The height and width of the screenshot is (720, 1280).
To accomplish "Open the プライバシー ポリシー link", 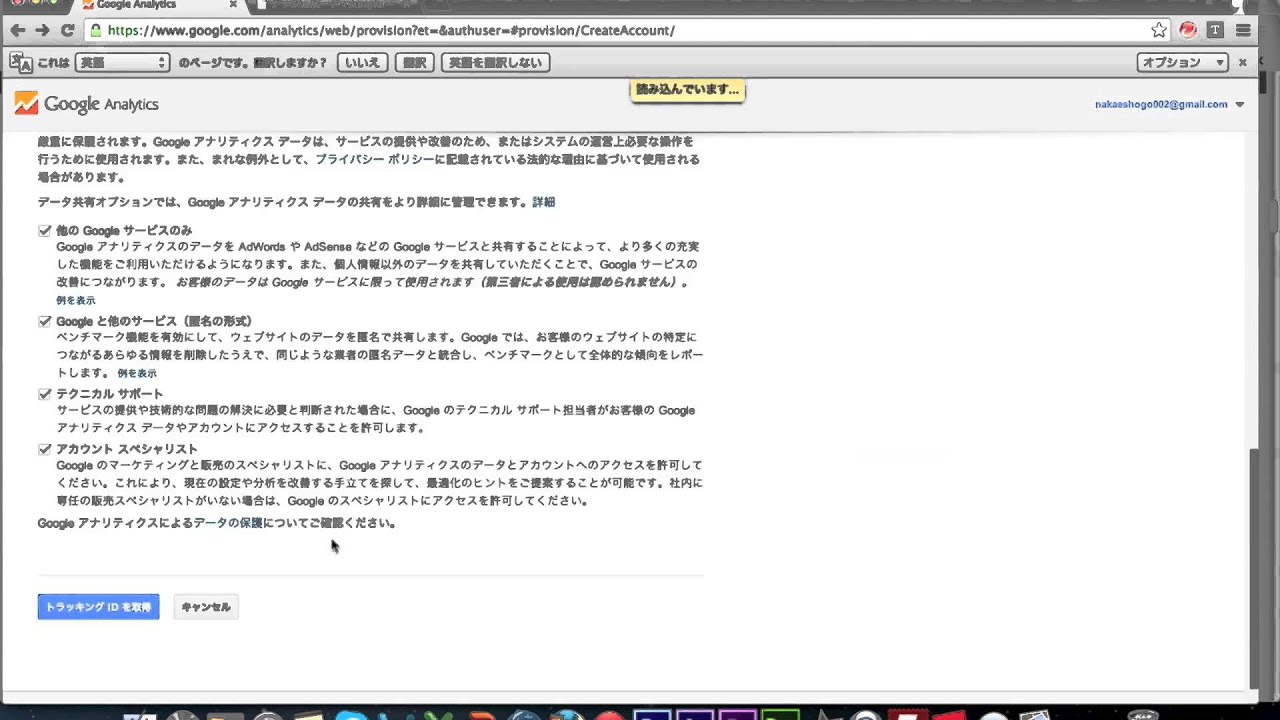I will point(373,159).
